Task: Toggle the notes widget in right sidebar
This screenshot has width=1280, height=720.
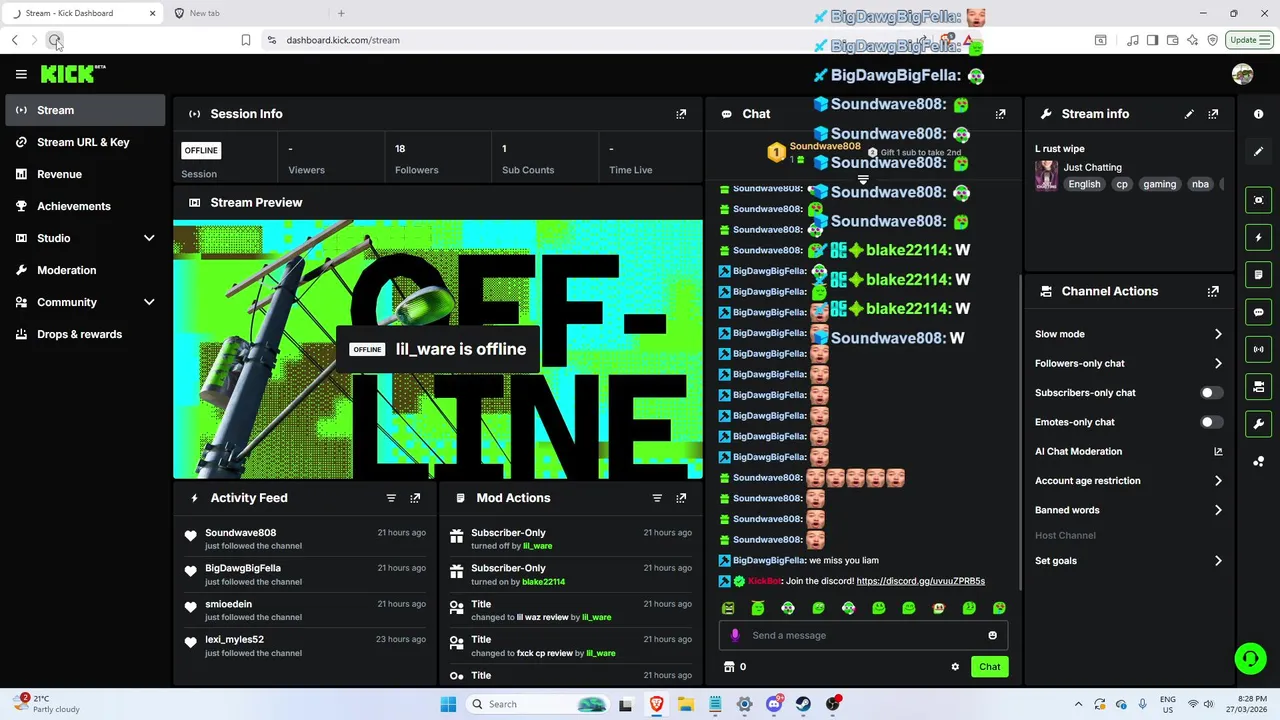Action: (x=1259, y=275)
